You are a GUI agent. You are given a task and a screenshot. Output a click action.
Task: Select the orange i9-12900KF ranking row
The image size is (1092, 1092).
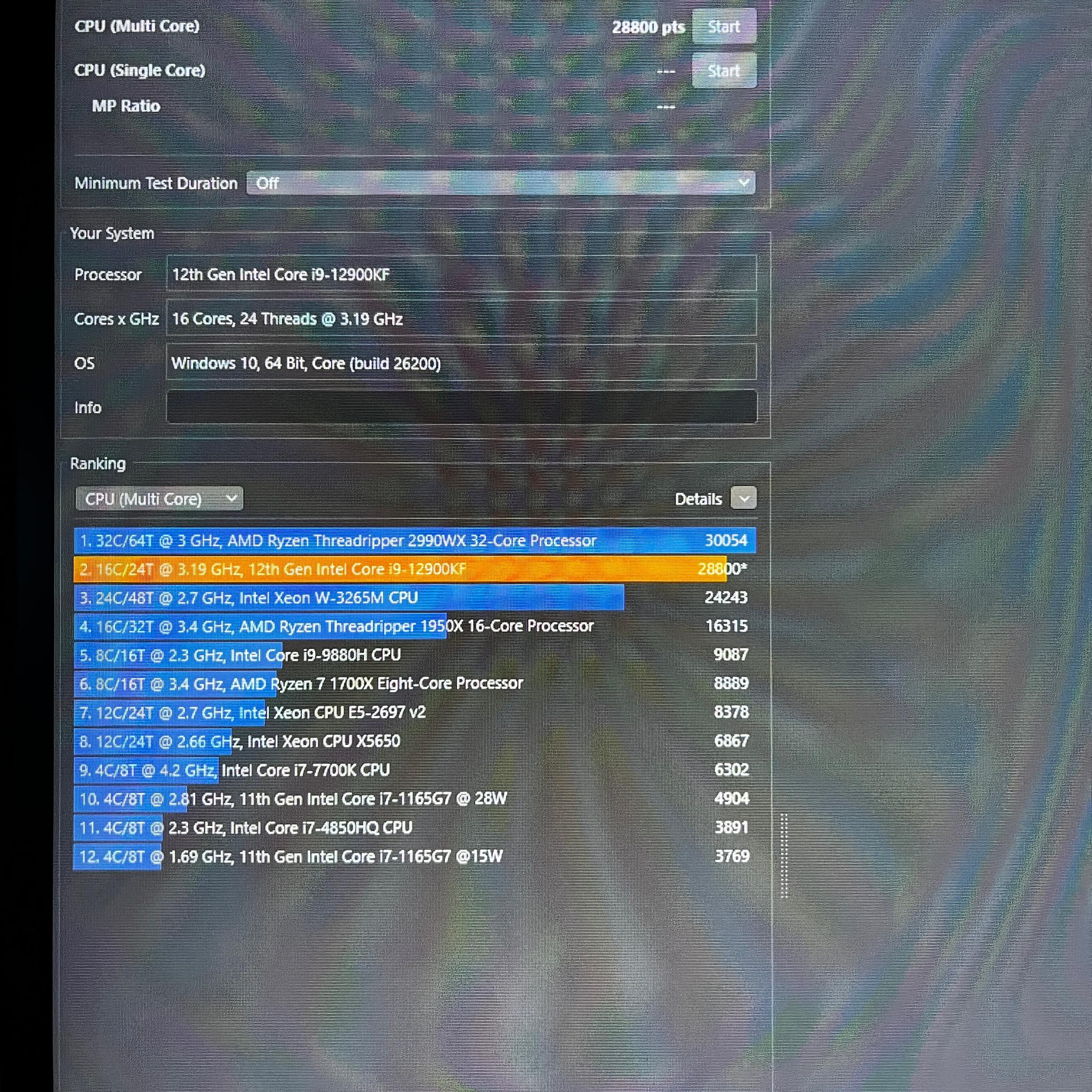tap(415, 569)
